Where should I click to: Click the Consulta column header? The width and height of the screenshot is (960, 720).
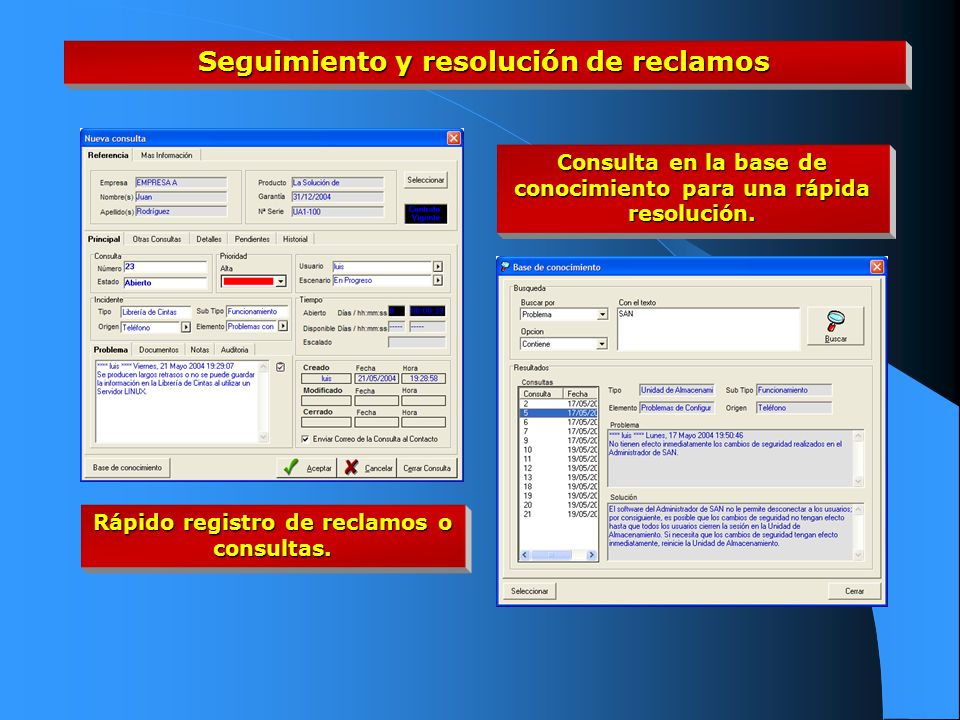(541, 394)
